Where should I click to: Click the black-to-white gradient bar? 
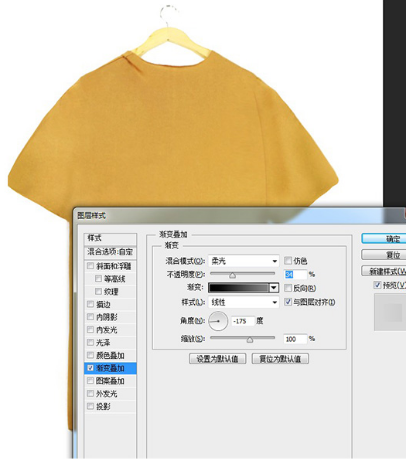tap(239, 288)
